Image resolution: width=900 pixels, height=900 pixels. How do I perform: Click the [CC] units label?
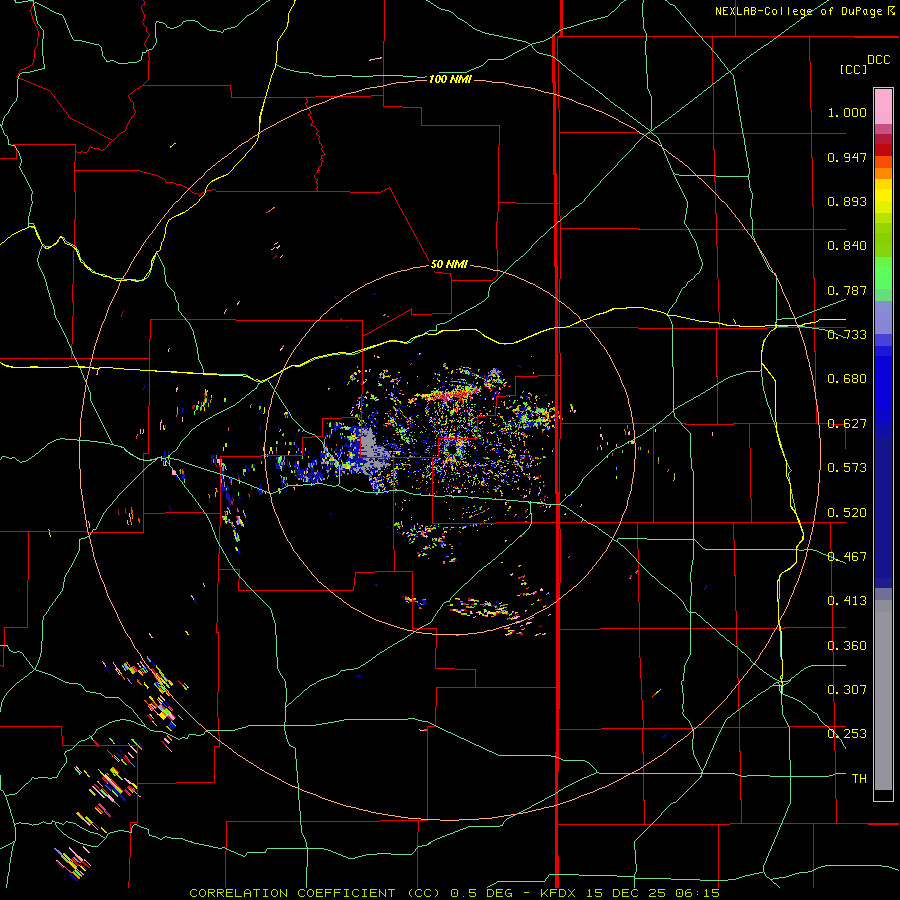pos(853,69)
